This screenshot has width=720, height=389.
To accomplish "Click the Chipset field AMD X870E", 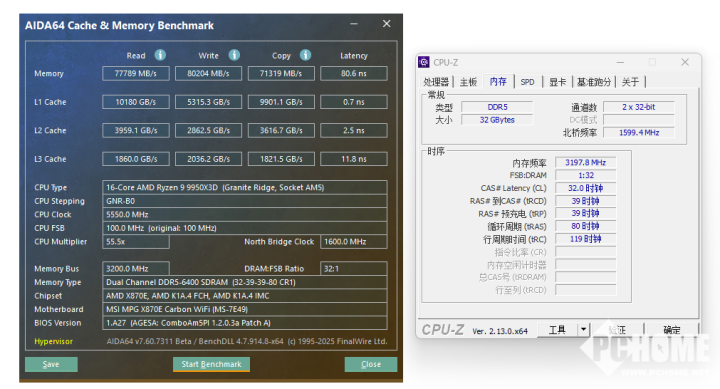I will coord(244,296).
